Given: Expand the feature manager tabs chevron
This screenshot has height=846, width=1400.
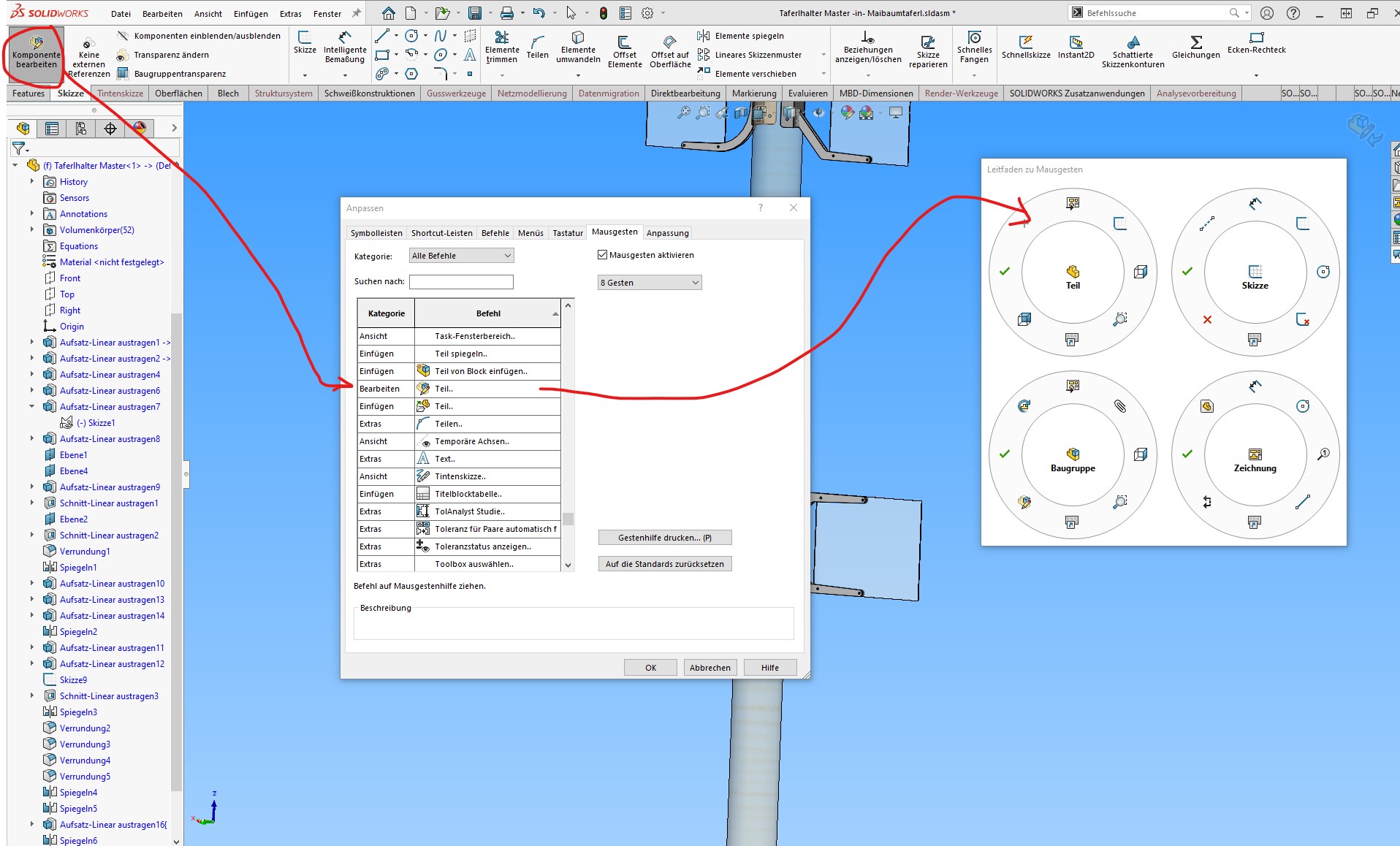Looking at the screenshot, I should point(174,129).
